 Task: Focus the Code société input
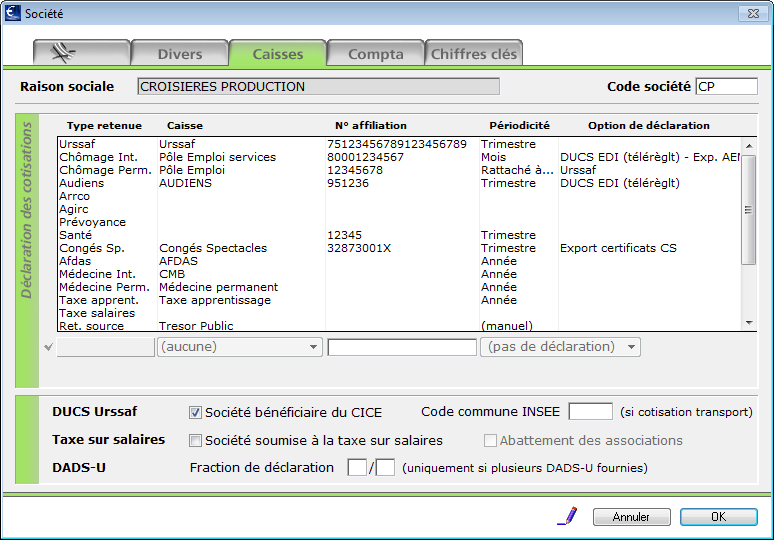pyautogui.click(x=726, y=86)
